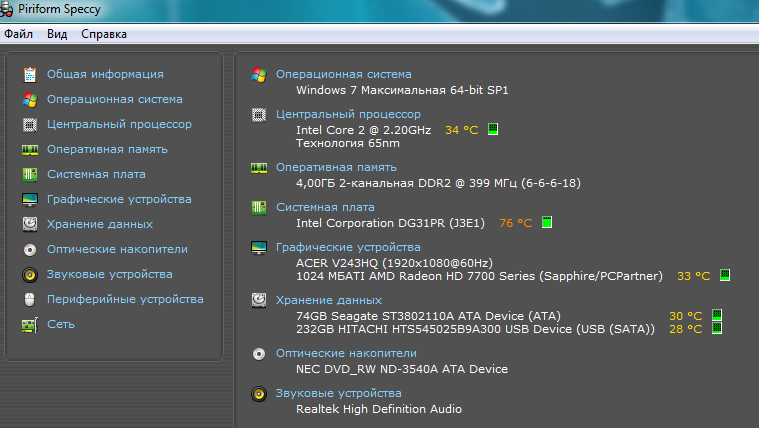The width and height of the screenshot is (759, 428).
Task: Open Центральный процессор section in sidebar
Action: (x=119, y=124)
